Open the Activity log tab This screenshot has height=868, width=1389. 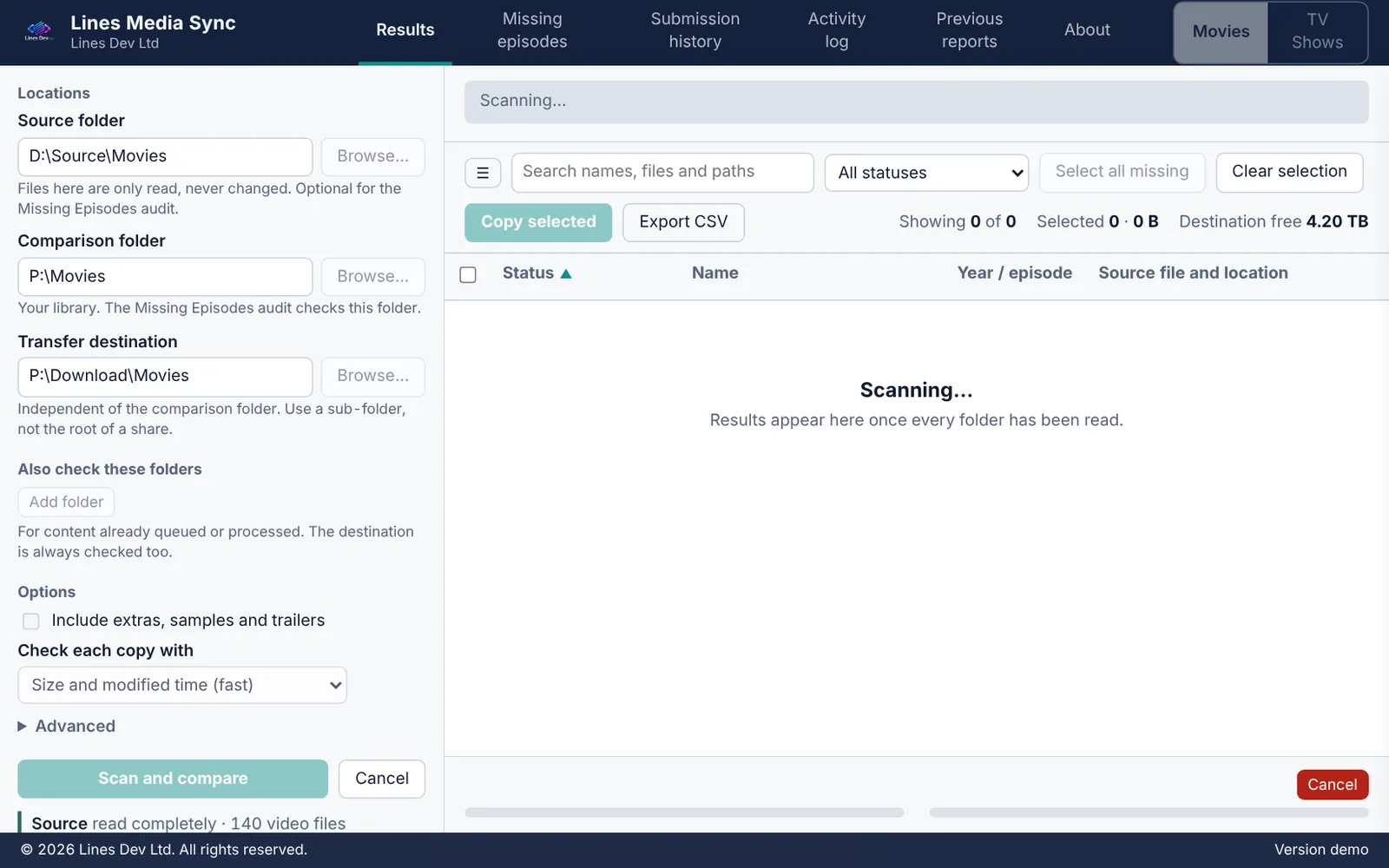click(837, 30)
